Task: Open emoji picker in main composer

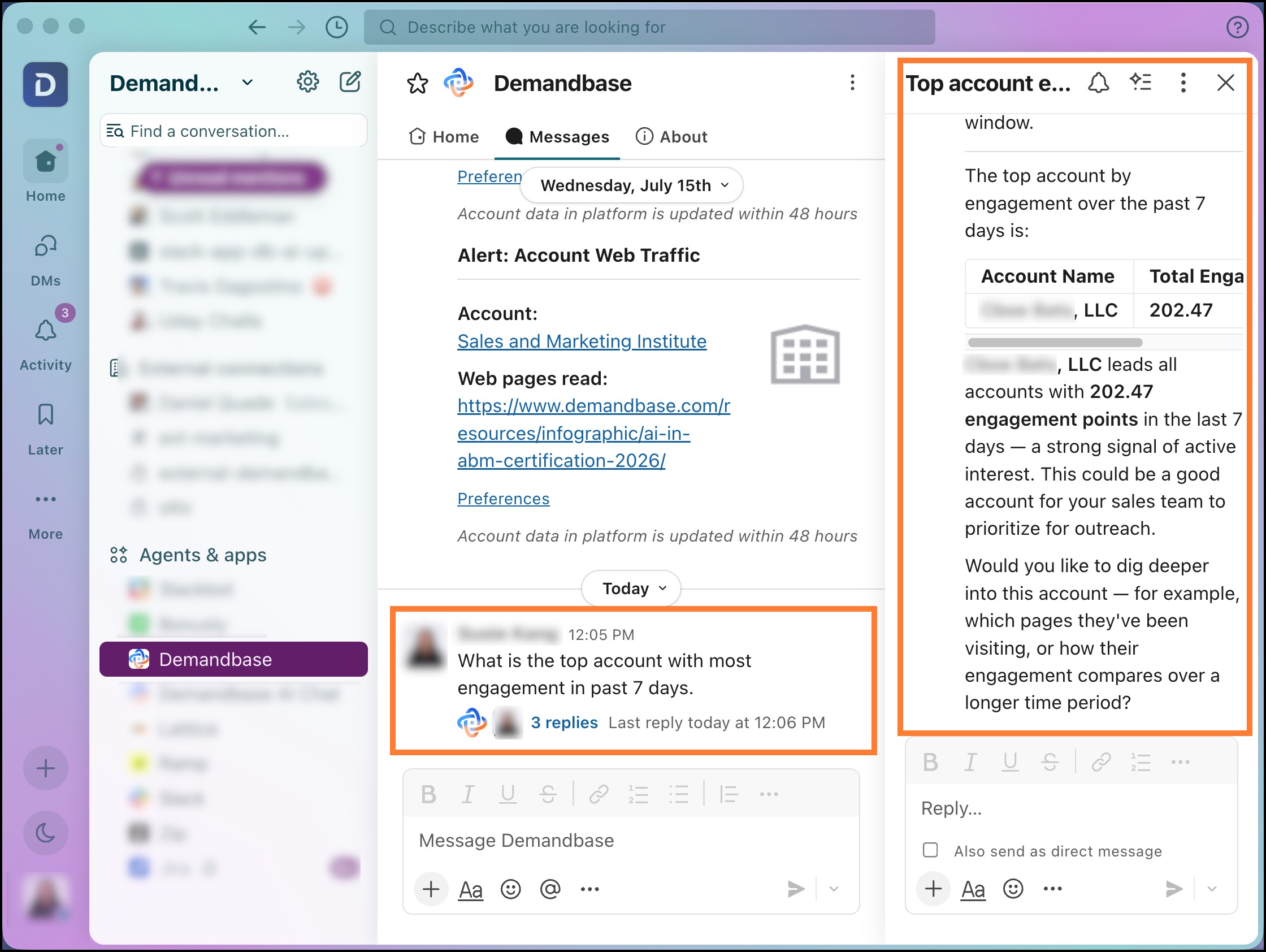Action: tap(510, 889)
